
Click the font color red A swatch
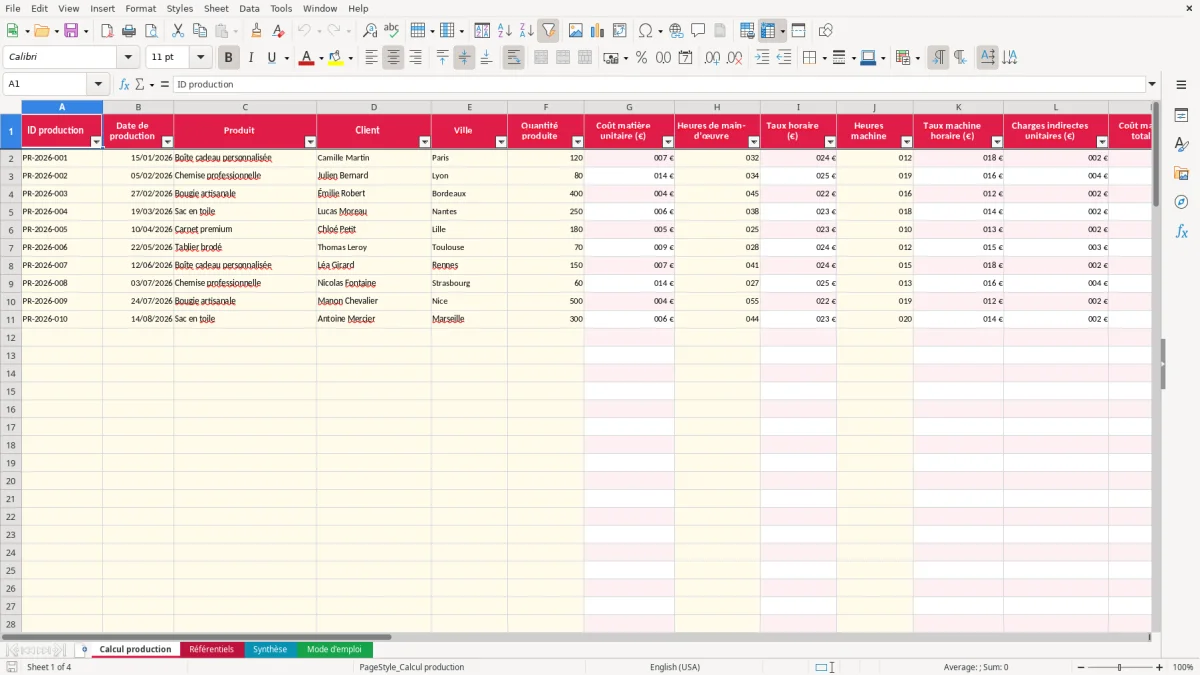306,58
